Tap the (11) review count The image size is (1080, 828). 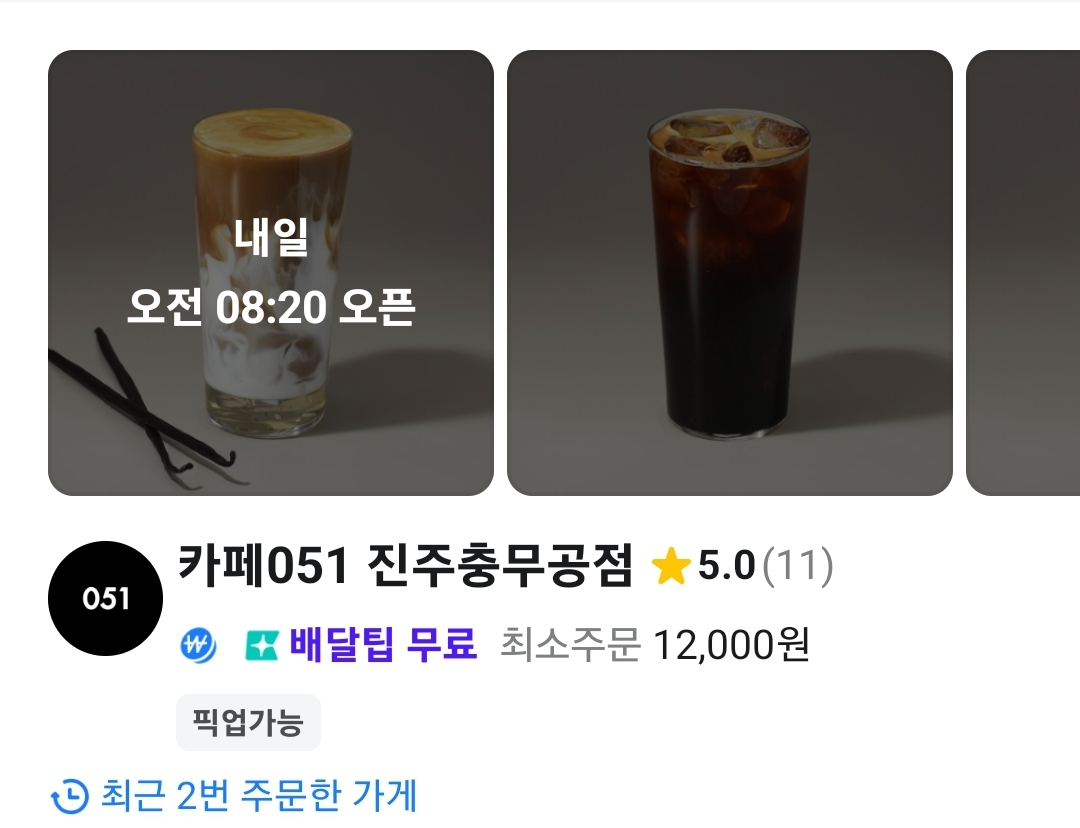(798, 566)
